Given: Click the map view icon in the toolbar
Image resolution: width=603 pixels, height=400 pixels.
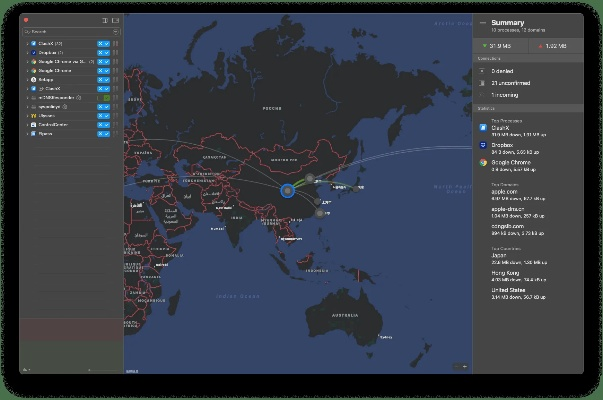Looking at the screenshot, I should point(116,20).
